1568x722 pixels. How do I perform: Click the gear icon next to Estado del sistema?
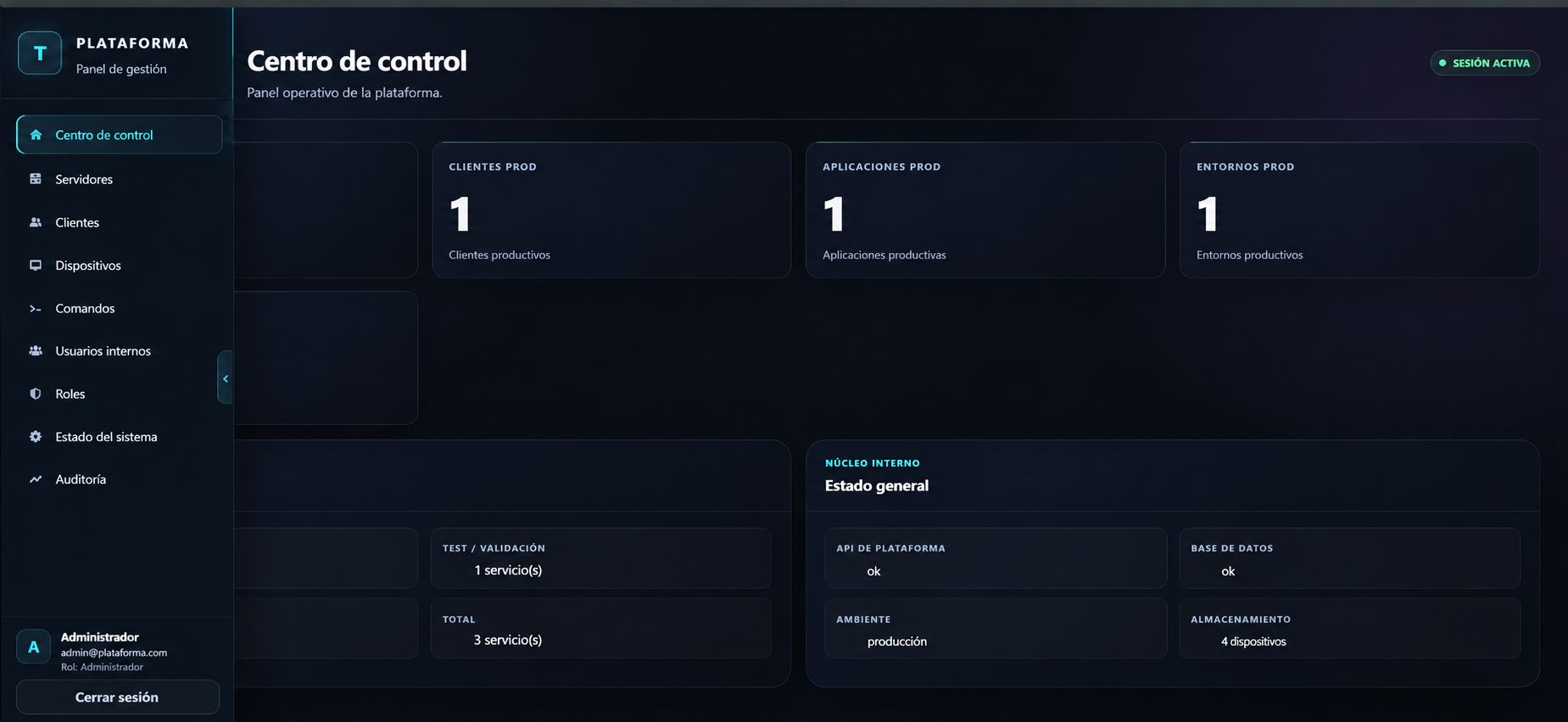point(36,437)
